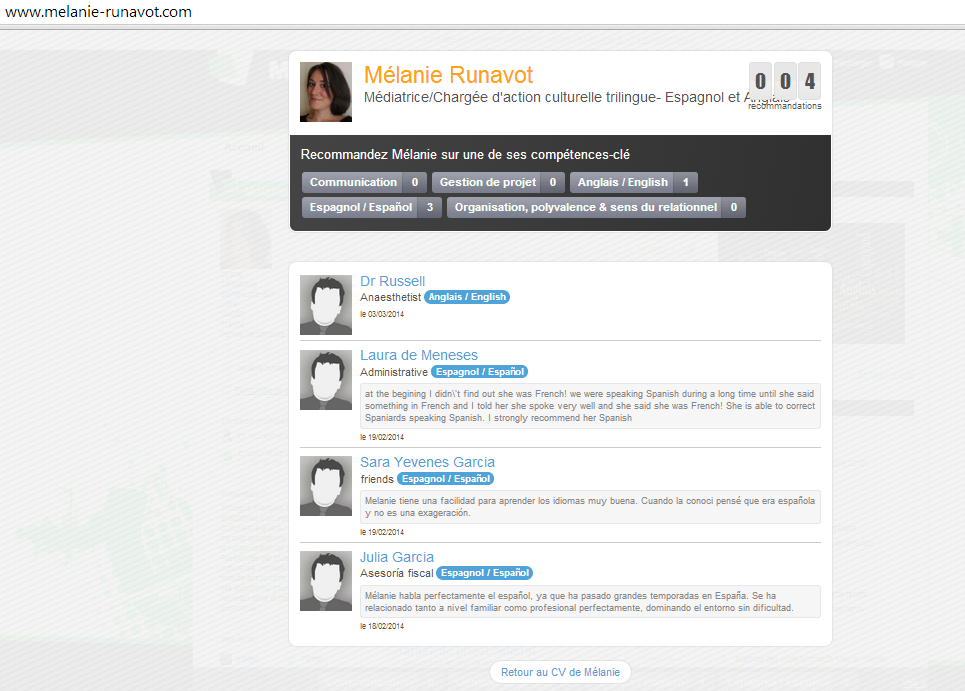The height and width of the screenshot is (691, 965).
Task: Click the recommendations counter showing 004
Action: tap(785, 82)
